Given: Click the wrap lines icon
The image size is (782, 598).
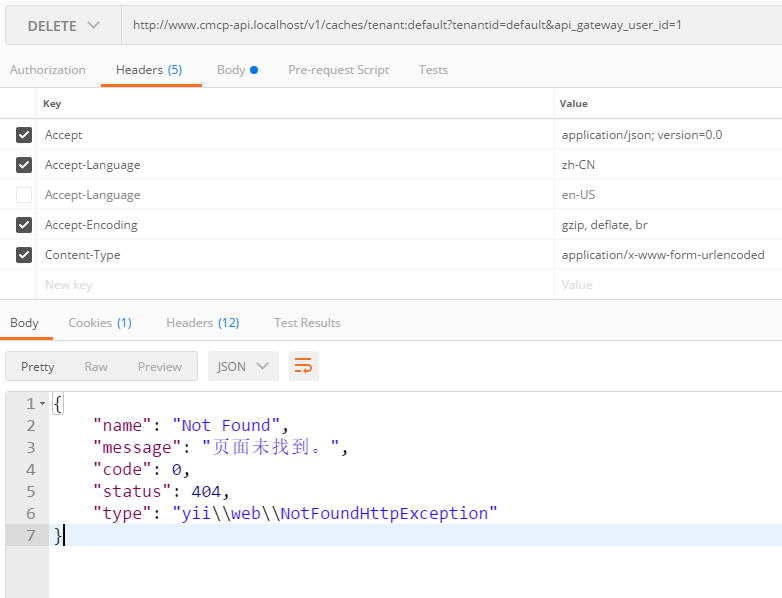Looking at the screenshot, I should point(304,366).
